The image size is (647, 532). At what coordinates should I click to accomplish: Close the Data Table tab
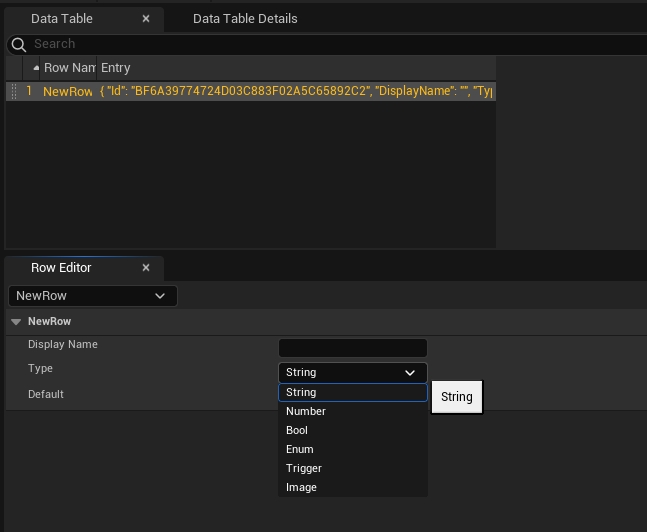pos(146,18)
